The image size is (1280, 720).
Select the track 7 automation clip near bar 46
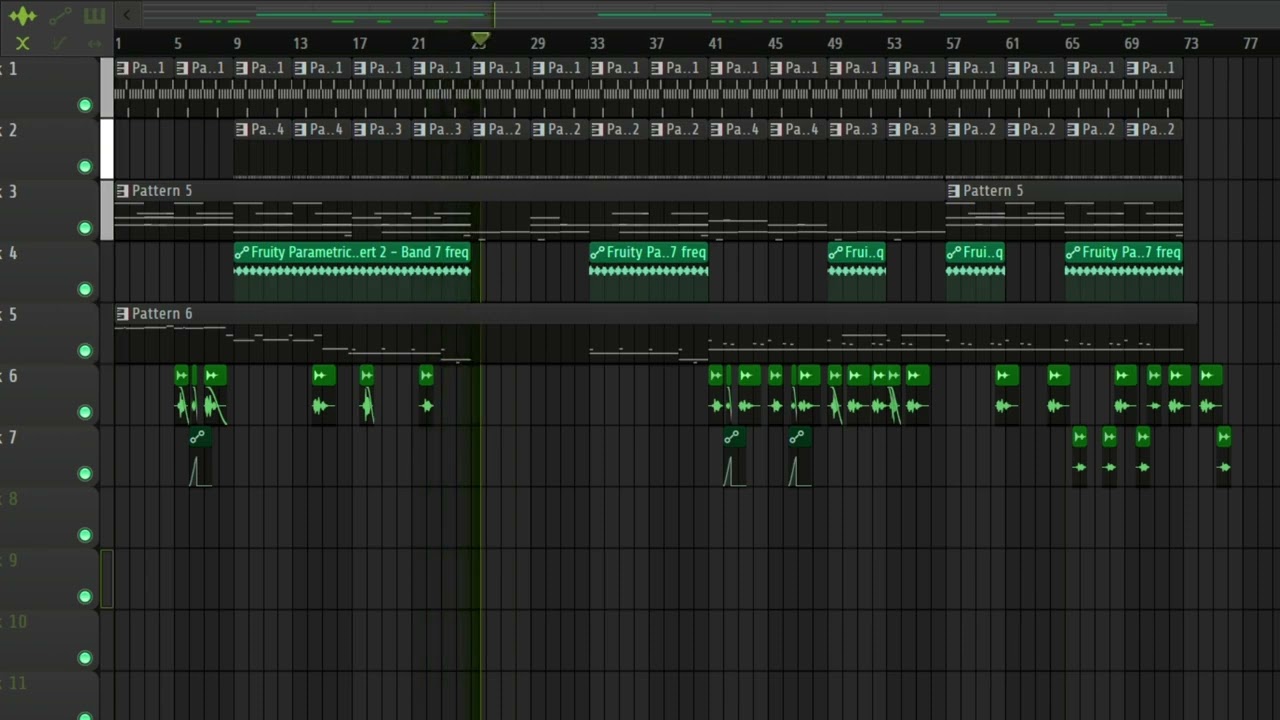tap(798, 457)
